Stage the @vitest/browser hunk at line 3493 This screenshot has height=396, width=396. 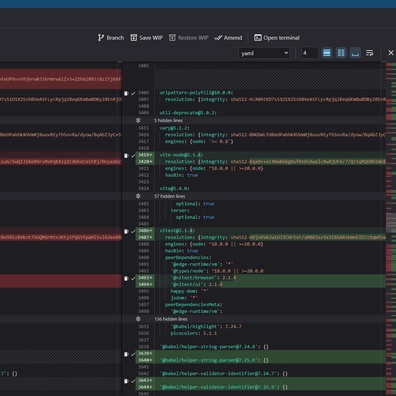click(x=133, y=278)
